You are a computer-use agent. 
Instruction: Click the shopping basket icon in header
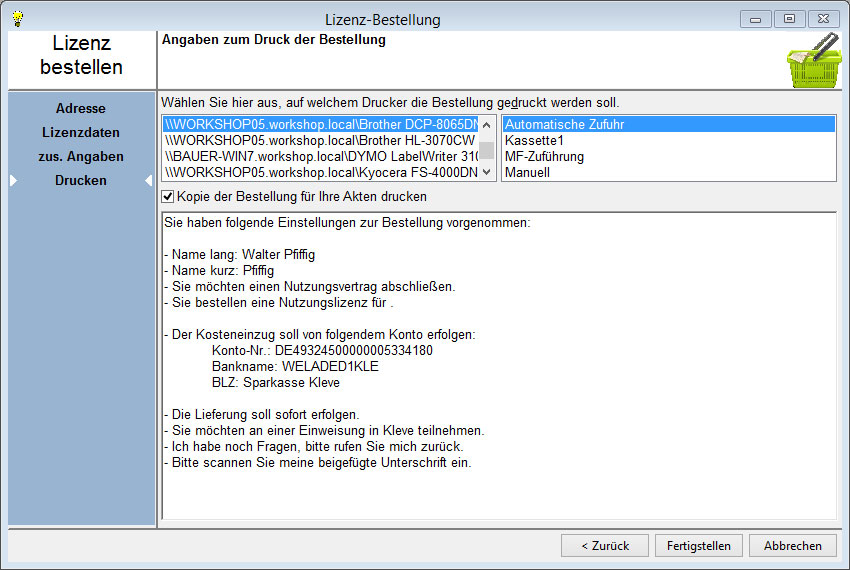[812, 62]
